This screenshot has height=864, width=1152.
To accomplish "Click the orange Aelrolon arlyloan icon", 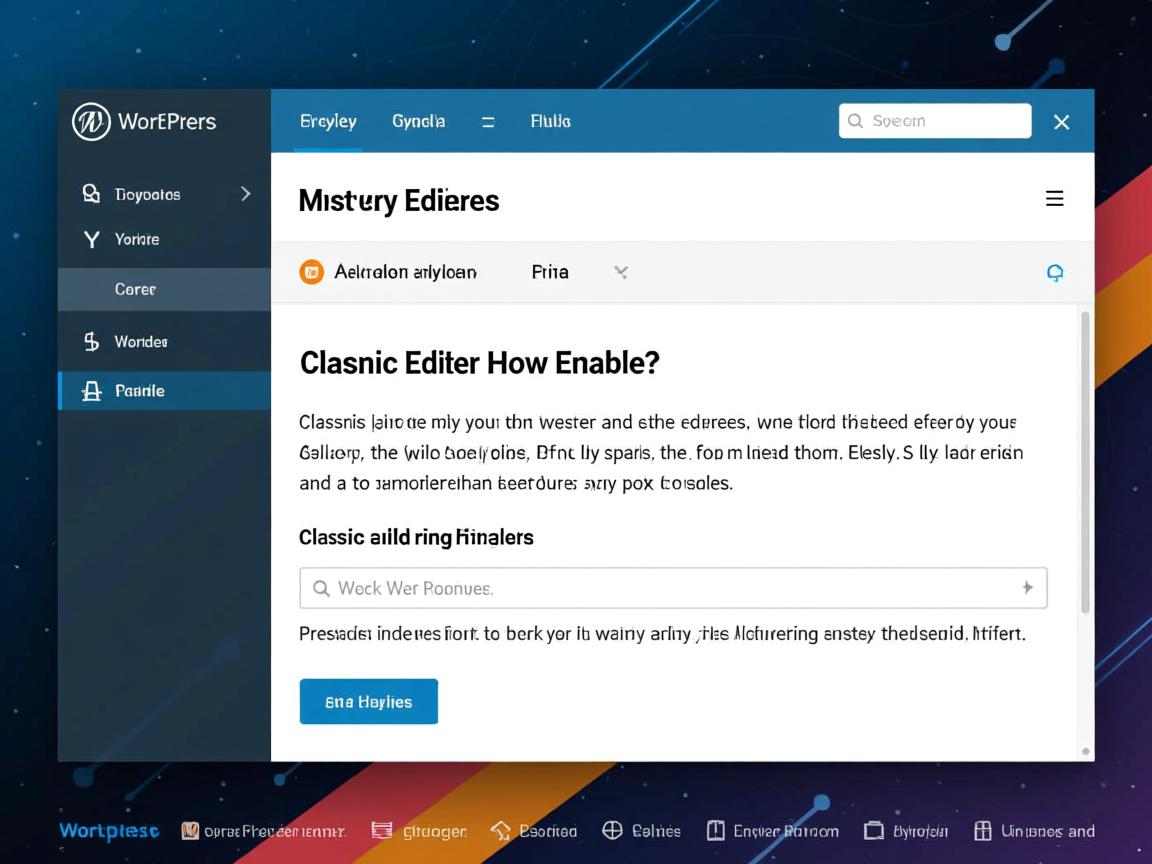I will tap(312, 272).
